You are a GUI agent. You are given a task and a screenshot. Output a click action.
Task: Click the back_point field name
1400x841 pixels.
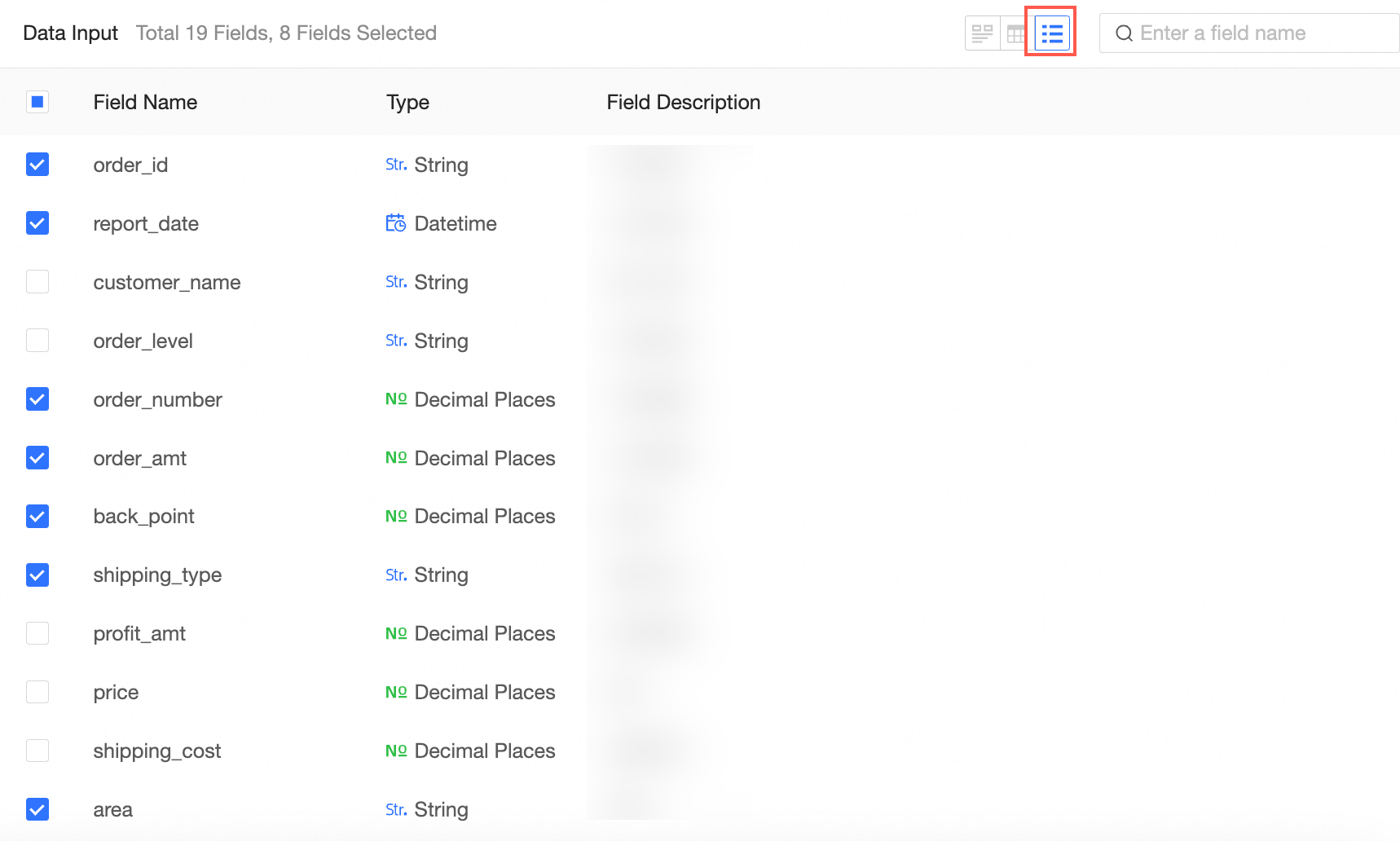pos(143,517)
